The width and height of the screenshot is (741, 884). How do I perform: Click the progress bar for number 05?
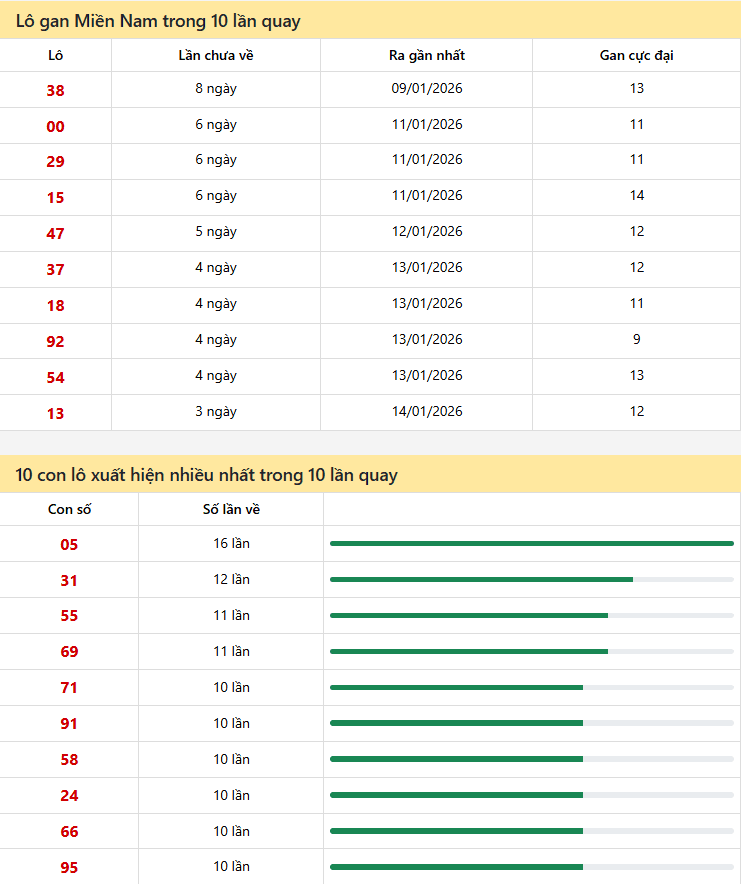(531, 543)
